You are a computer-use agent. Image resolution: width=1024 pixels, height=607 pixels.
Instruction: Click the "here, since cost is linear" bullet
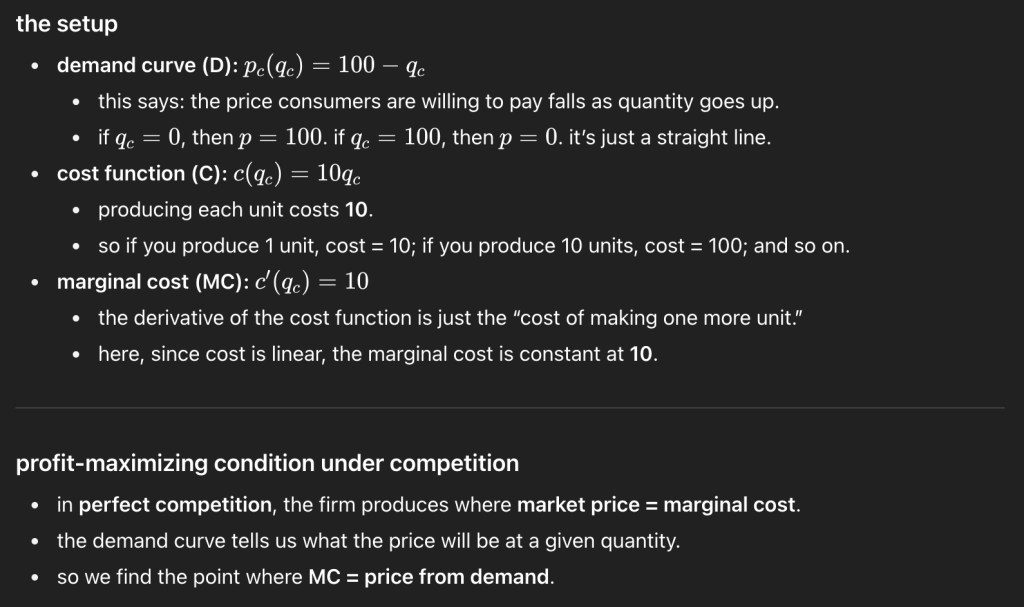point(378,354)
